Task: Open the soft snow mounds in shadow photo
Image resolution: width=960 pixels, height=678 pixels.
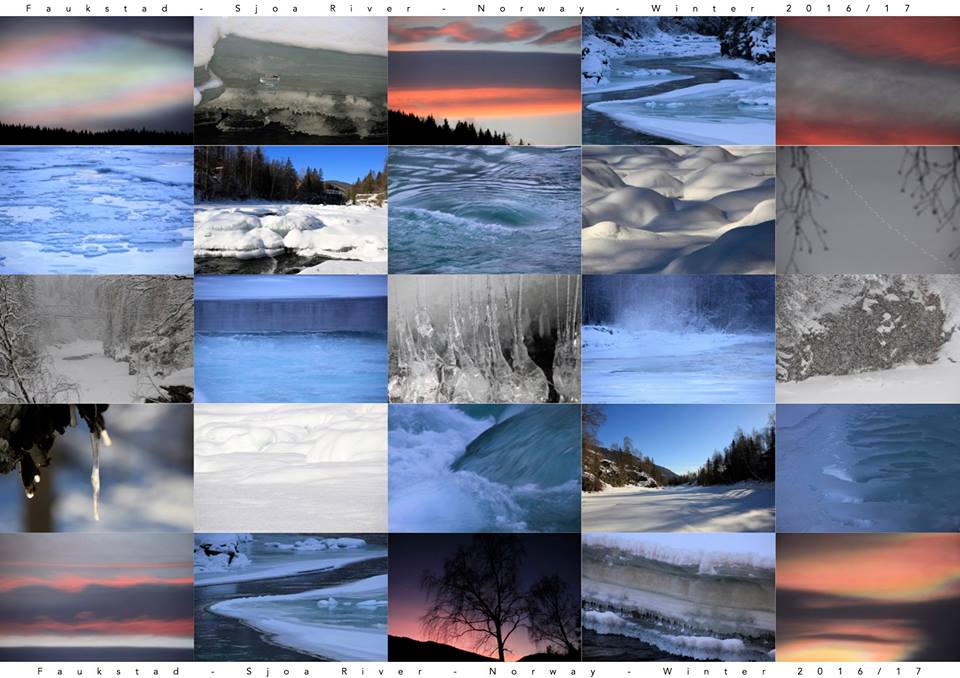Action: [678, 209]
